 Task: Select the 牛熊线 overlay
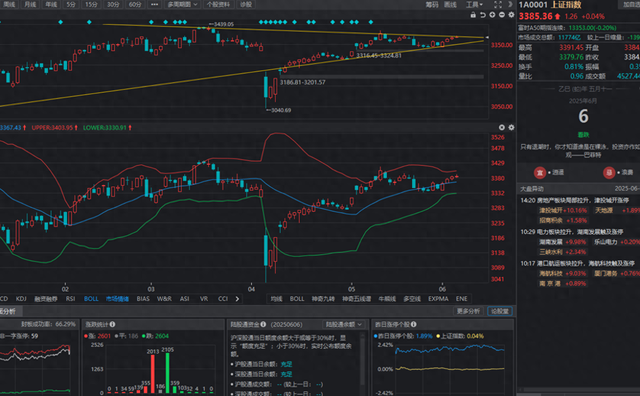pyautogui.click(x=387, y=299)
